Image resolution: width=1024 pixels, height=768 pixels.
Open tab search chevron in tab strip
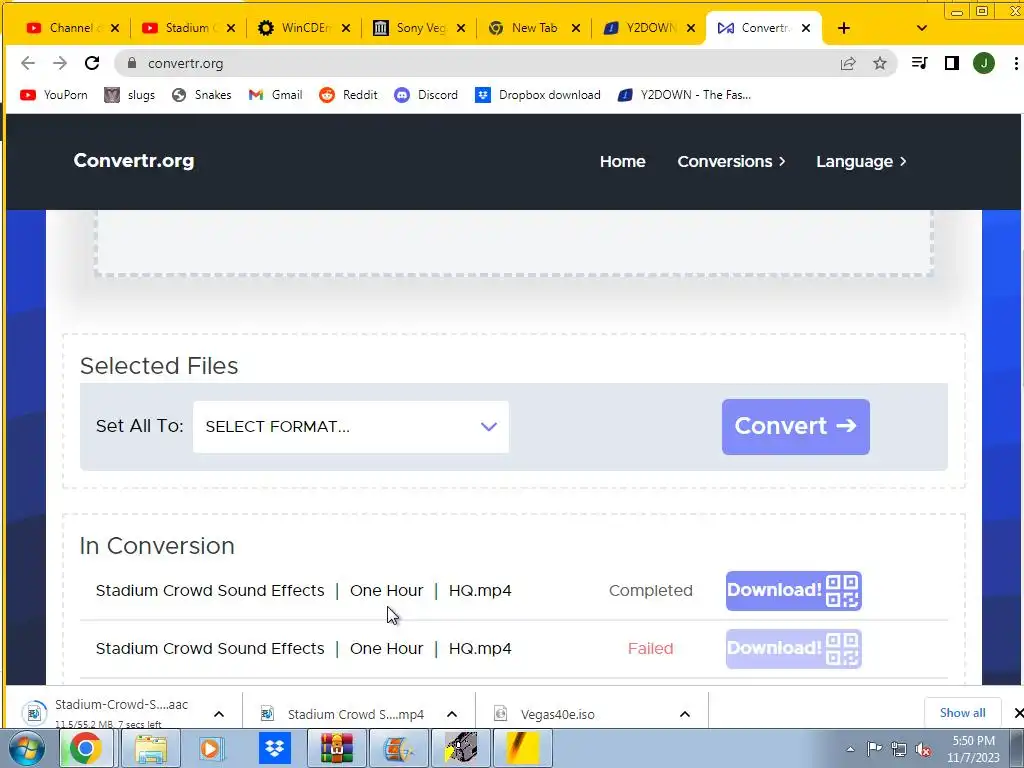point(921,28)
